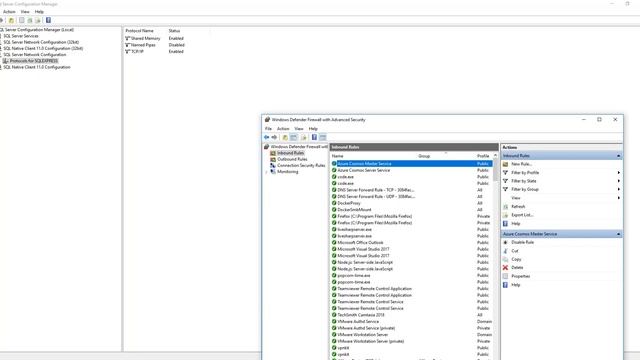
Task: Open Action menu in SQL Configuration Manager
Action: (9, 12)
